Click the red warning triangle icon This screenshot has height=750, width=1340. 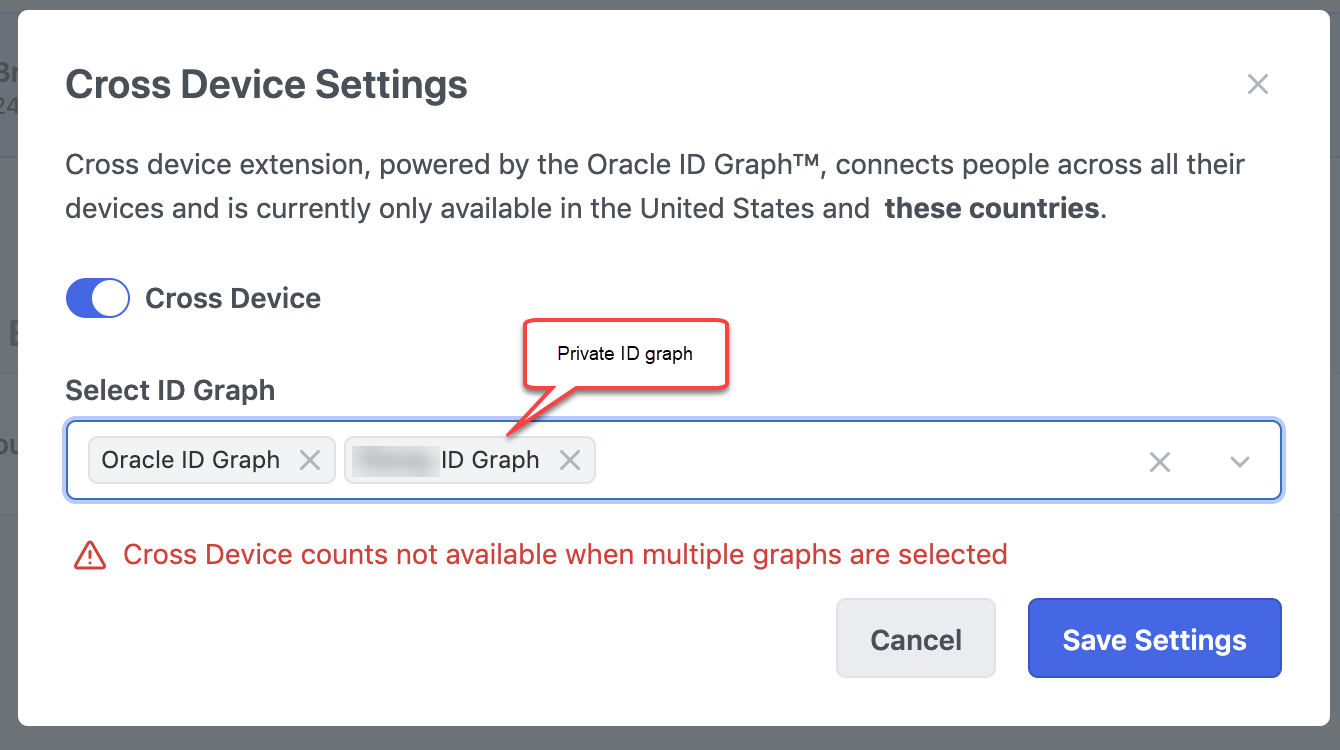click(90, 554)
